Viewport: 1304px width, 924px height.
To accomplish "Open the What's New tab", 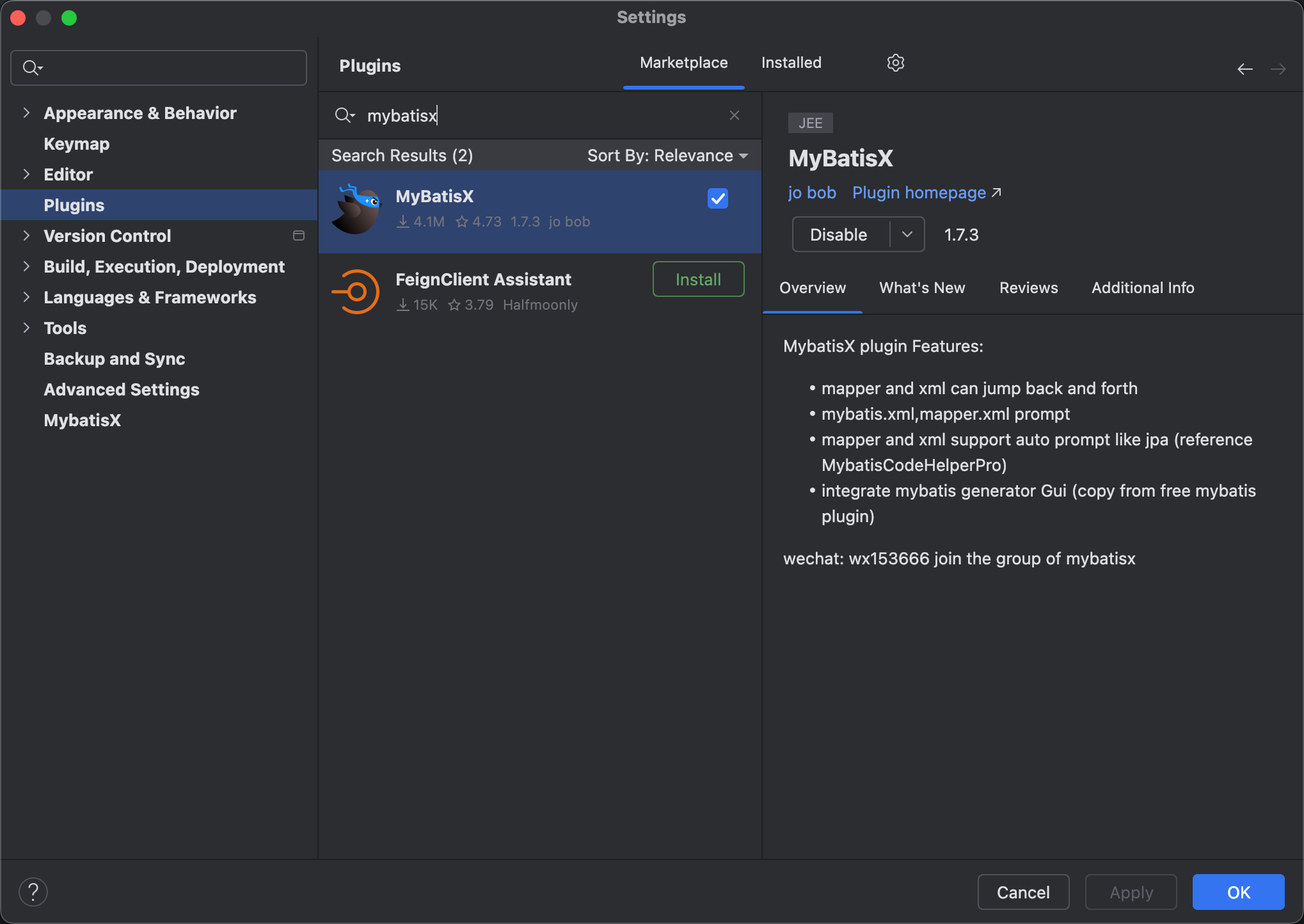I will (x=922, y=288).
